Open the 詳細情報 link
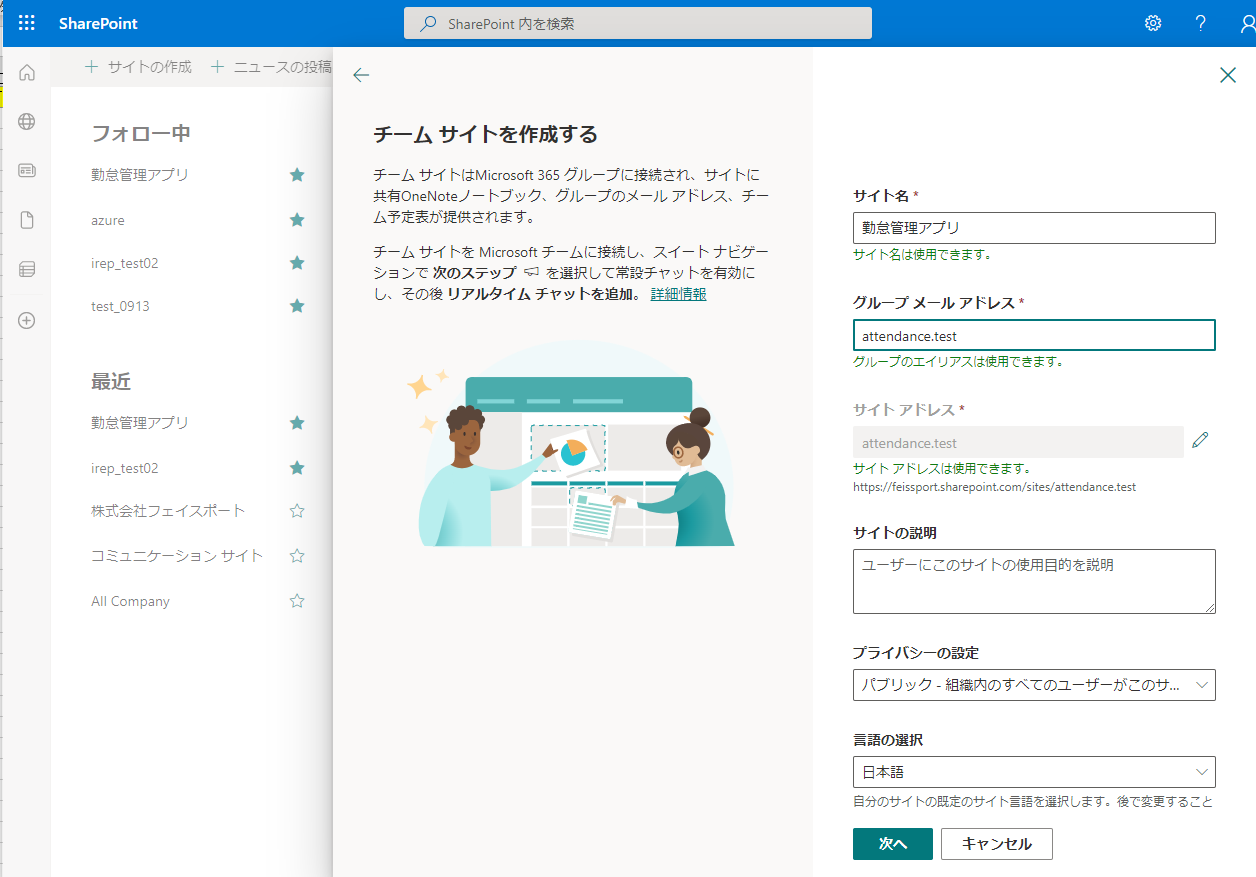 pyautogui.click(x=678, y=294)
